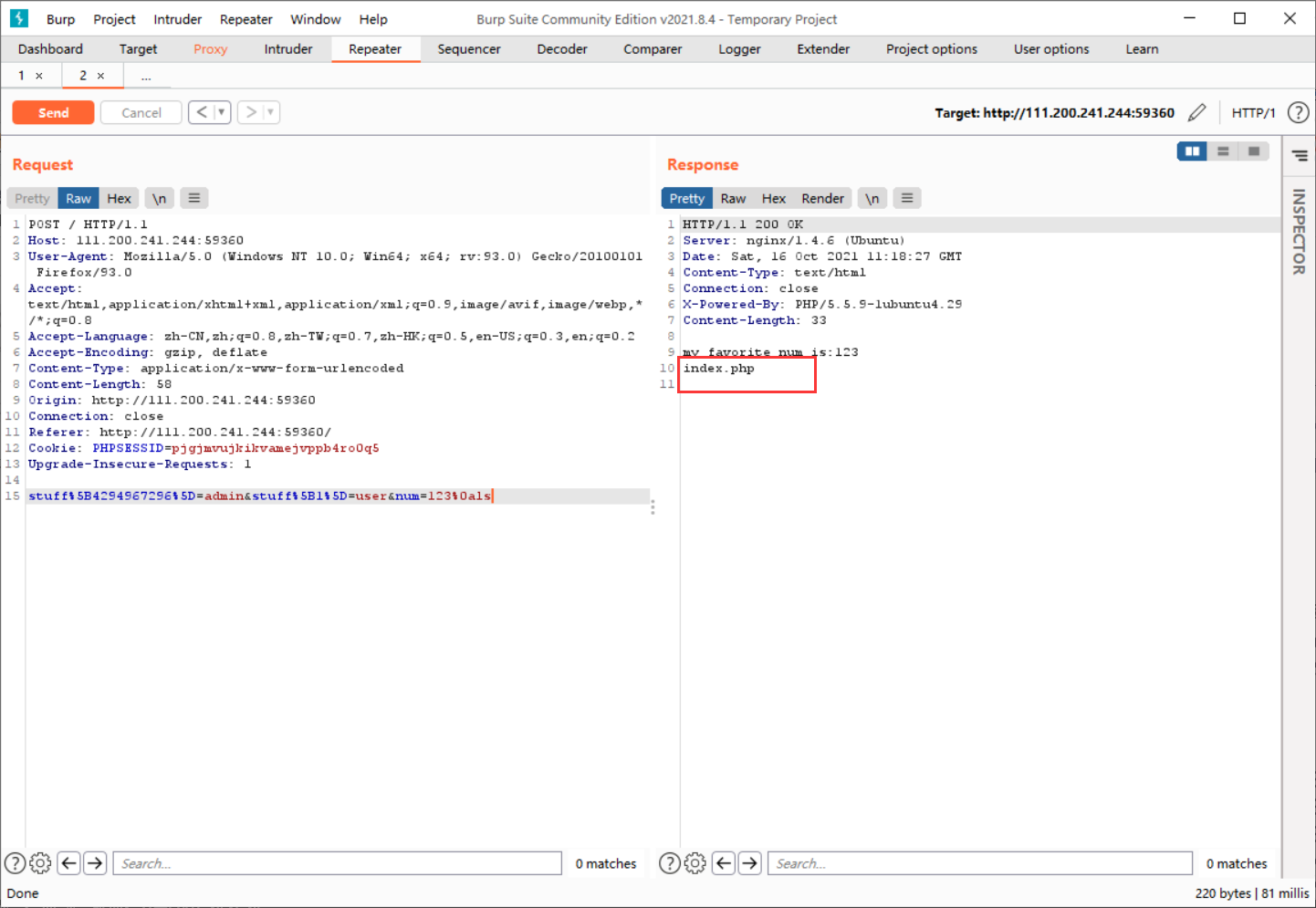Image resolution: width=1316 pixels, height=908 pixels.
Task: Open the Window menu
Action: tap(315, 19)
